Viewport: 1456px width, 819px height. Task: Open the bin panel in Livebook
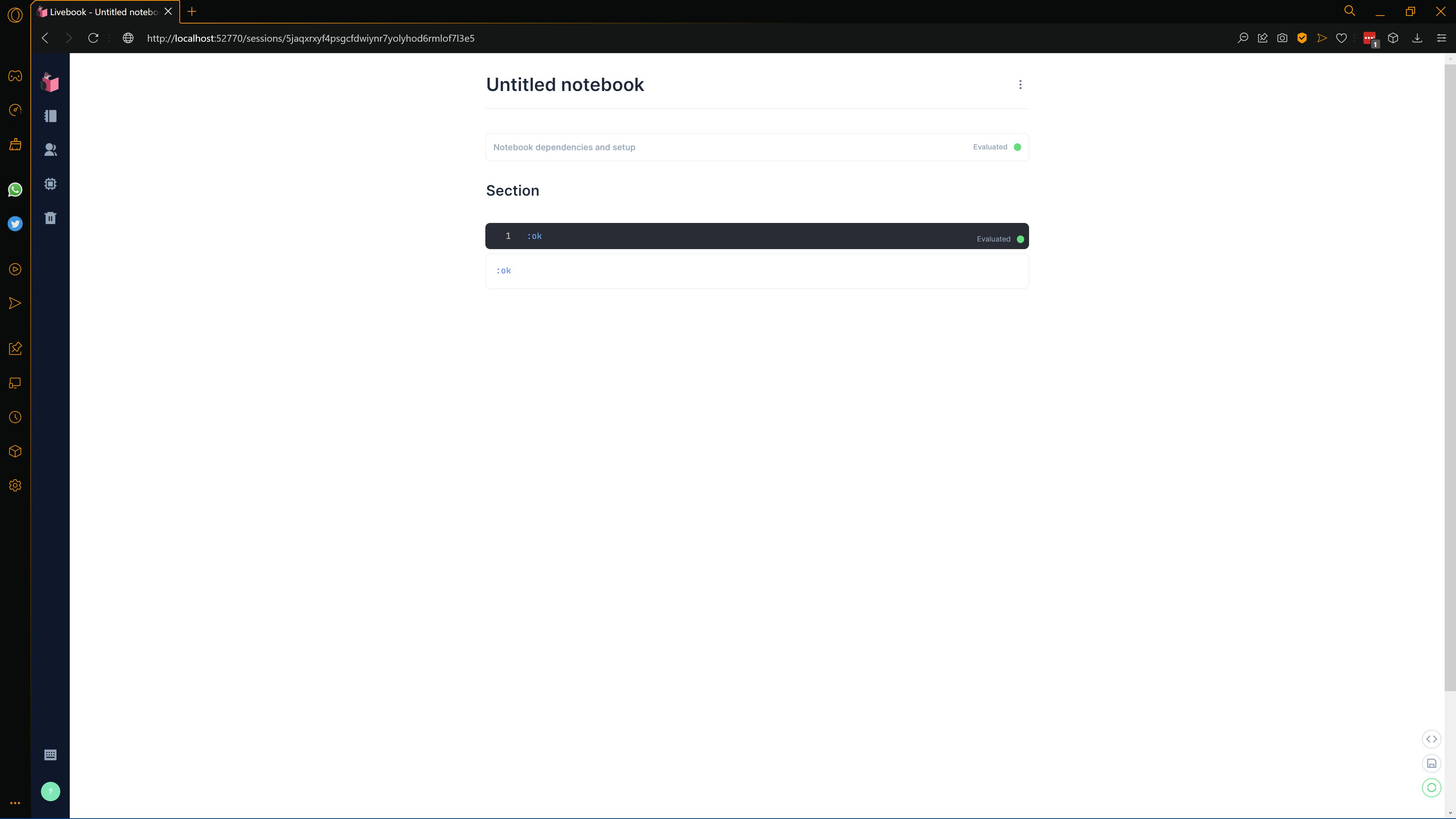point(50,218)
